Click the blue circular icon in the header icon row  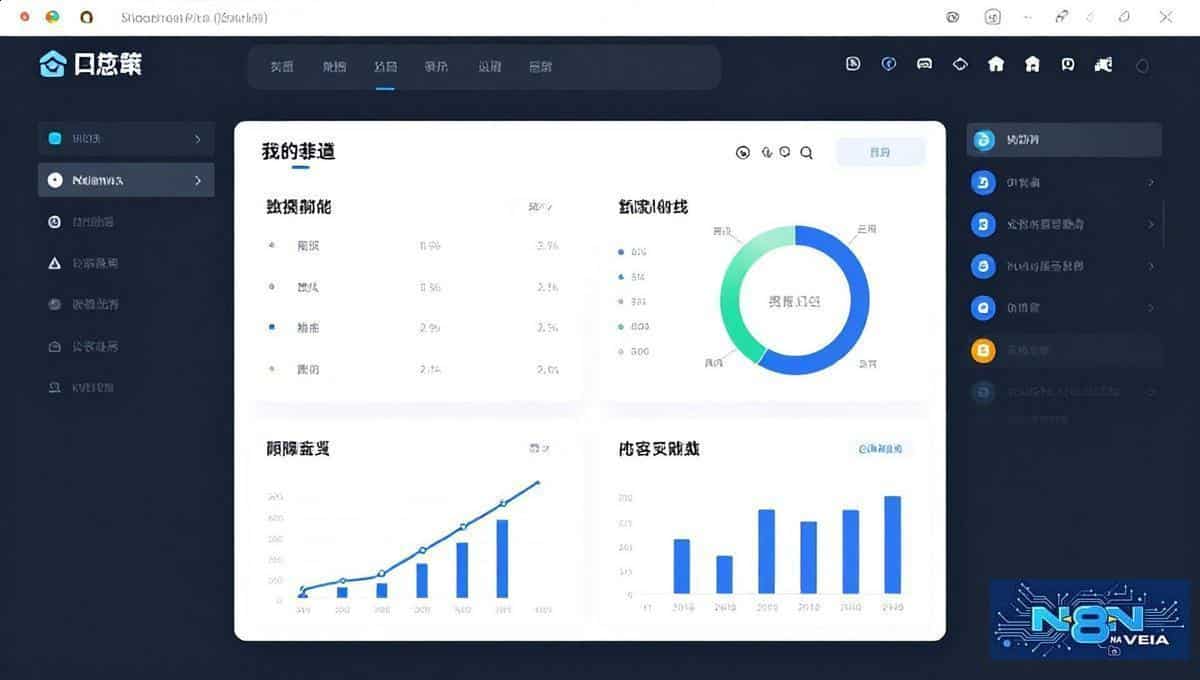pos(888,64)
